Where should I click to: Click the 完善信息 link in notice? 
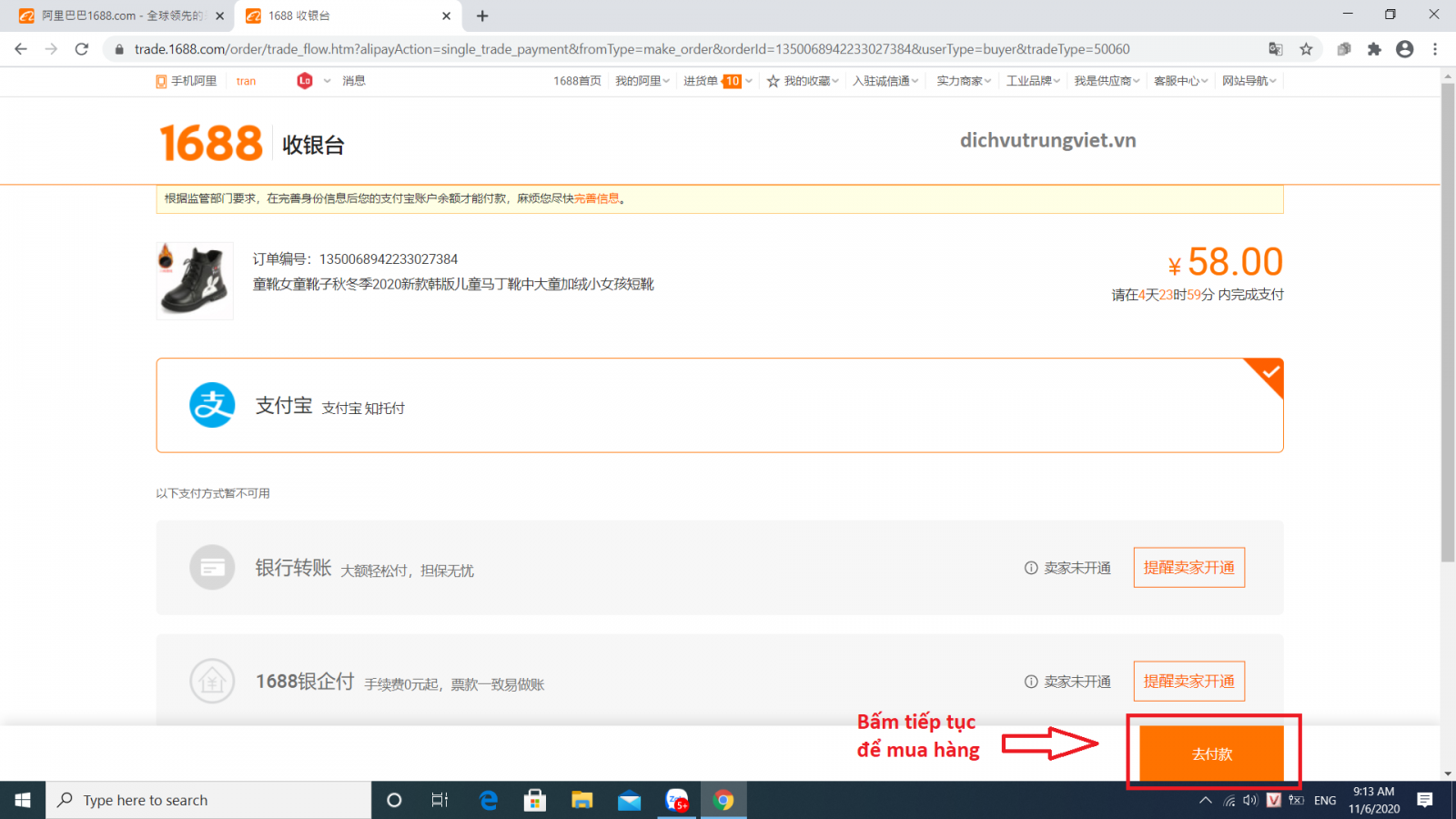click(596, 198)
